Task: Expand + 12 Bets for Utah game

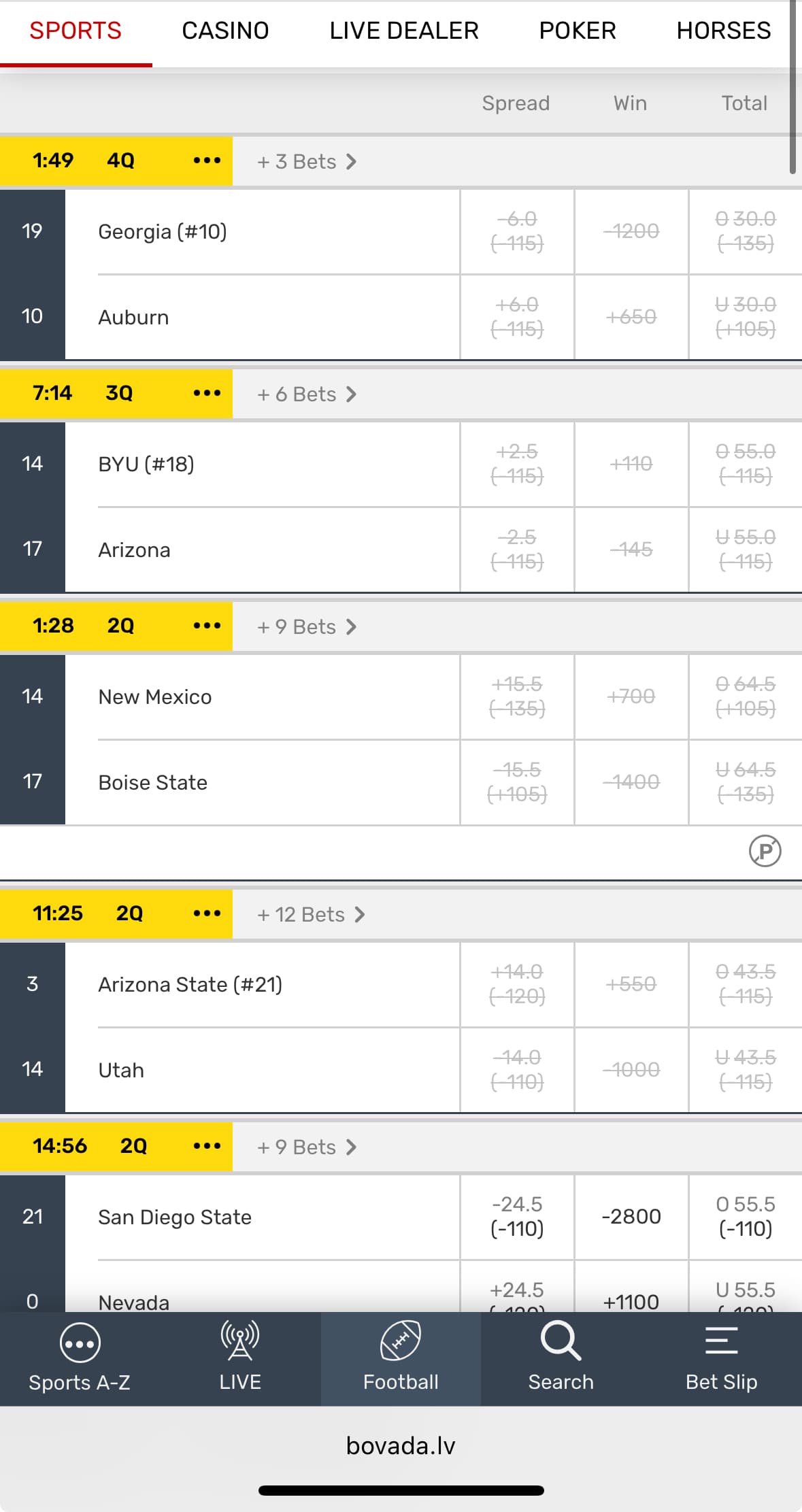Action: 311,915
